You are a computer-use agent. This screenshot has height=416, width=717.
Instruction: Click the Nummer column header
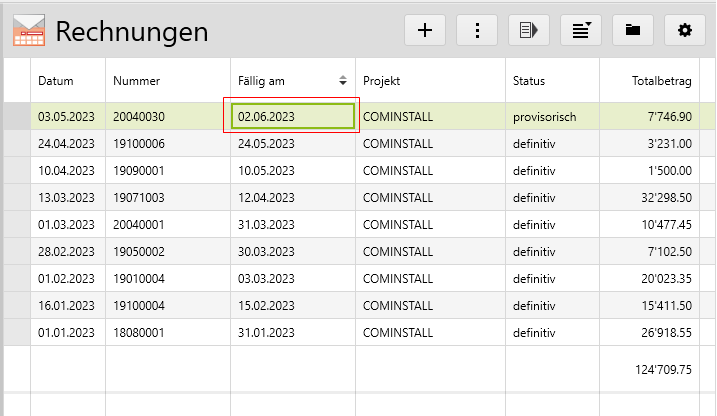(137, 80)
